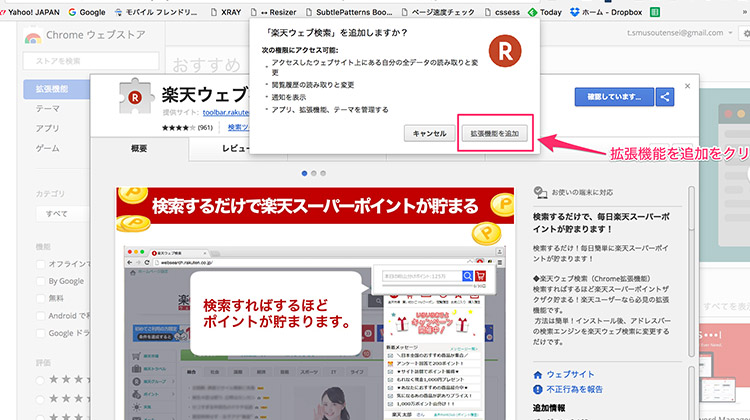Open the account email dropdown
The height and width of the screenshot is (420, 750).
point(680,33)
